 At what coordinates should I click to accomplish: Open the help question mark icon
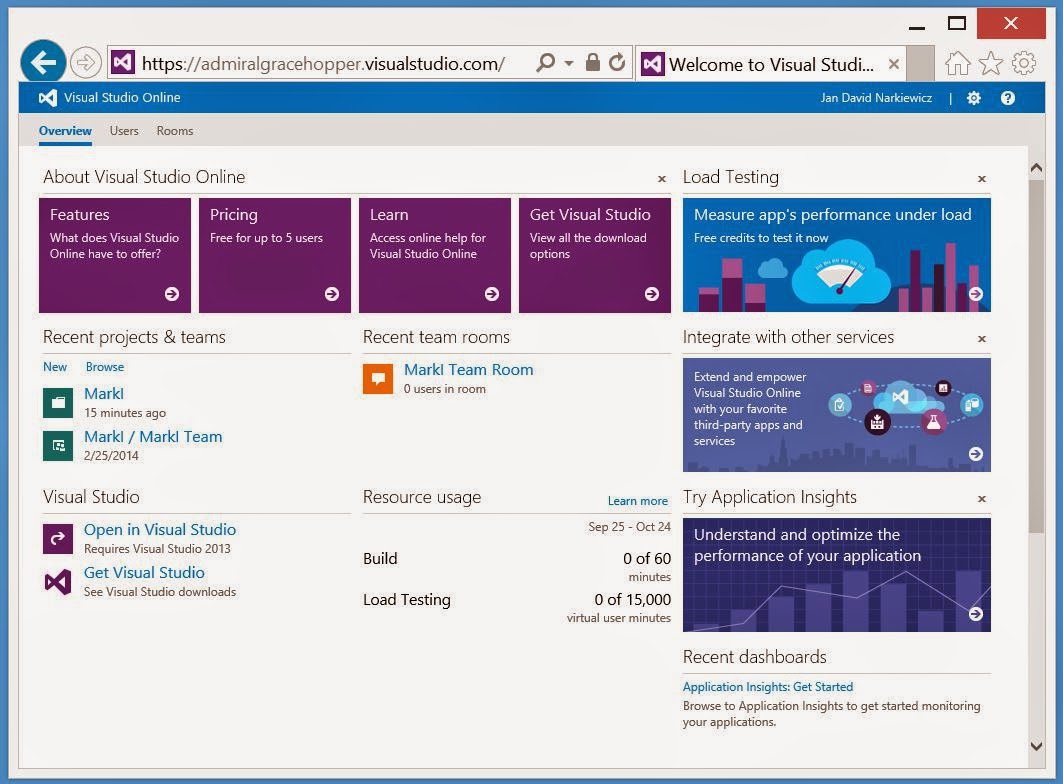click(1007, 98)
